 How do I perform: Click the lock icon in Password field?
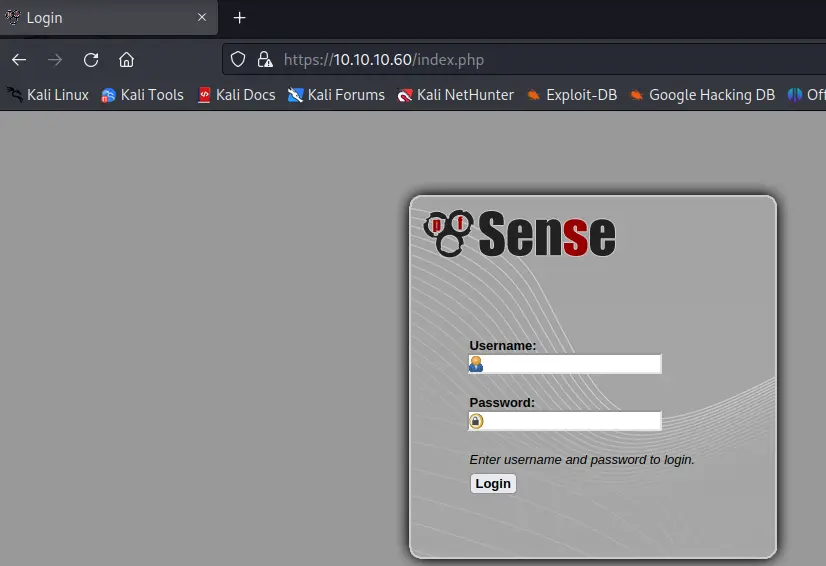tap(476, 421)
